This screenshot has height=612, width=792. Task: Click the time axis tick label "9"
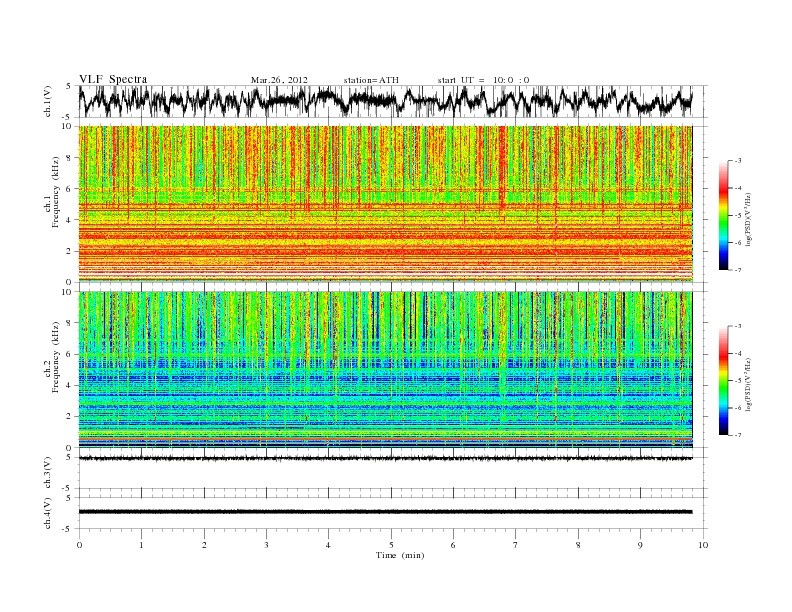pos(640,545)
